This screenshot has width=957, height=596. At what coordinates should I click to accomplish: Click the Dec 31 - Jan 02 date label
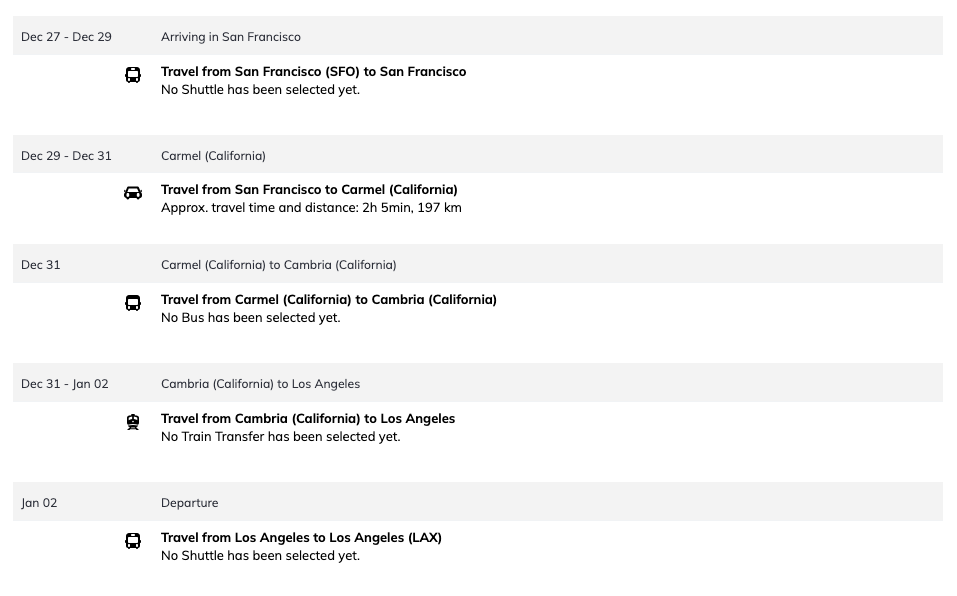click(65, 384)
